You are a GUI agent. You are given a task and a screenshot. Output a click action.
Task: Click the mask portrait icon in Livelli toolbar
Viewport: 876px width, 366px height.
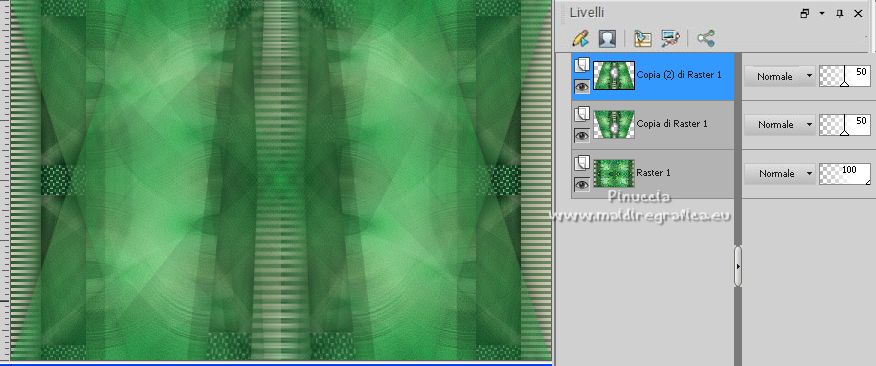(x=607, y=39)
